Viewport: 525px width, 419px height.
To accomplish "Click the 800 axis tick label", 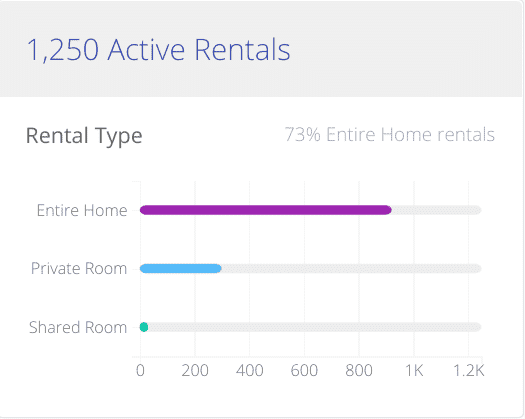I will [x=359, y=371].
